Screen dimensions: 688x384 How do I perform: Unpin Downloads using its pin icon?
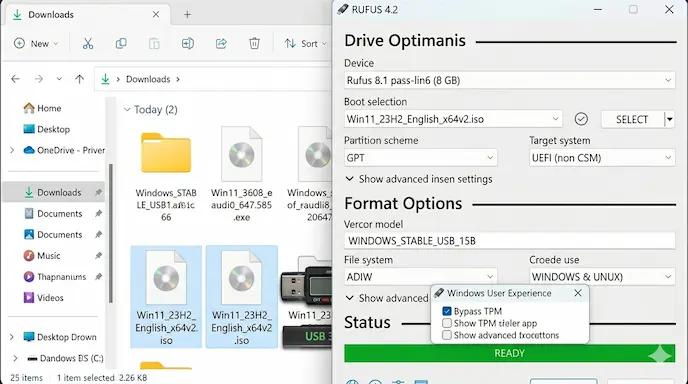98,192
